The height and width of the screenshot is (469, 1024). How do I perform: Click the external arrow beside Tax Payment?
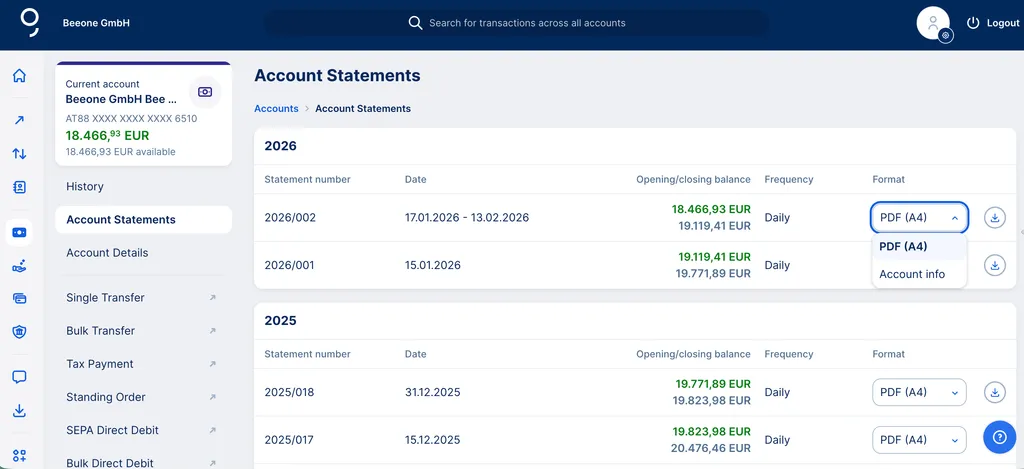pyautogui.click(x=212, y=364)
